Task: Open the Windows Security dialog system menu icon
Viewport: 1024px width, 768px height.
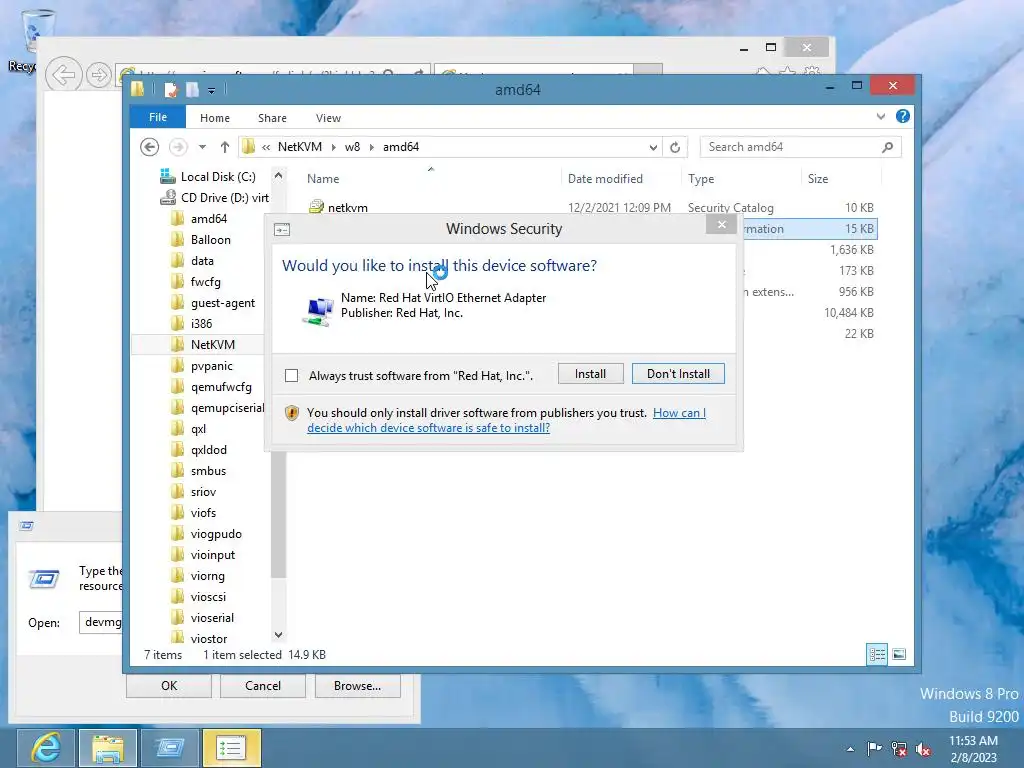Action: (282, 229)
